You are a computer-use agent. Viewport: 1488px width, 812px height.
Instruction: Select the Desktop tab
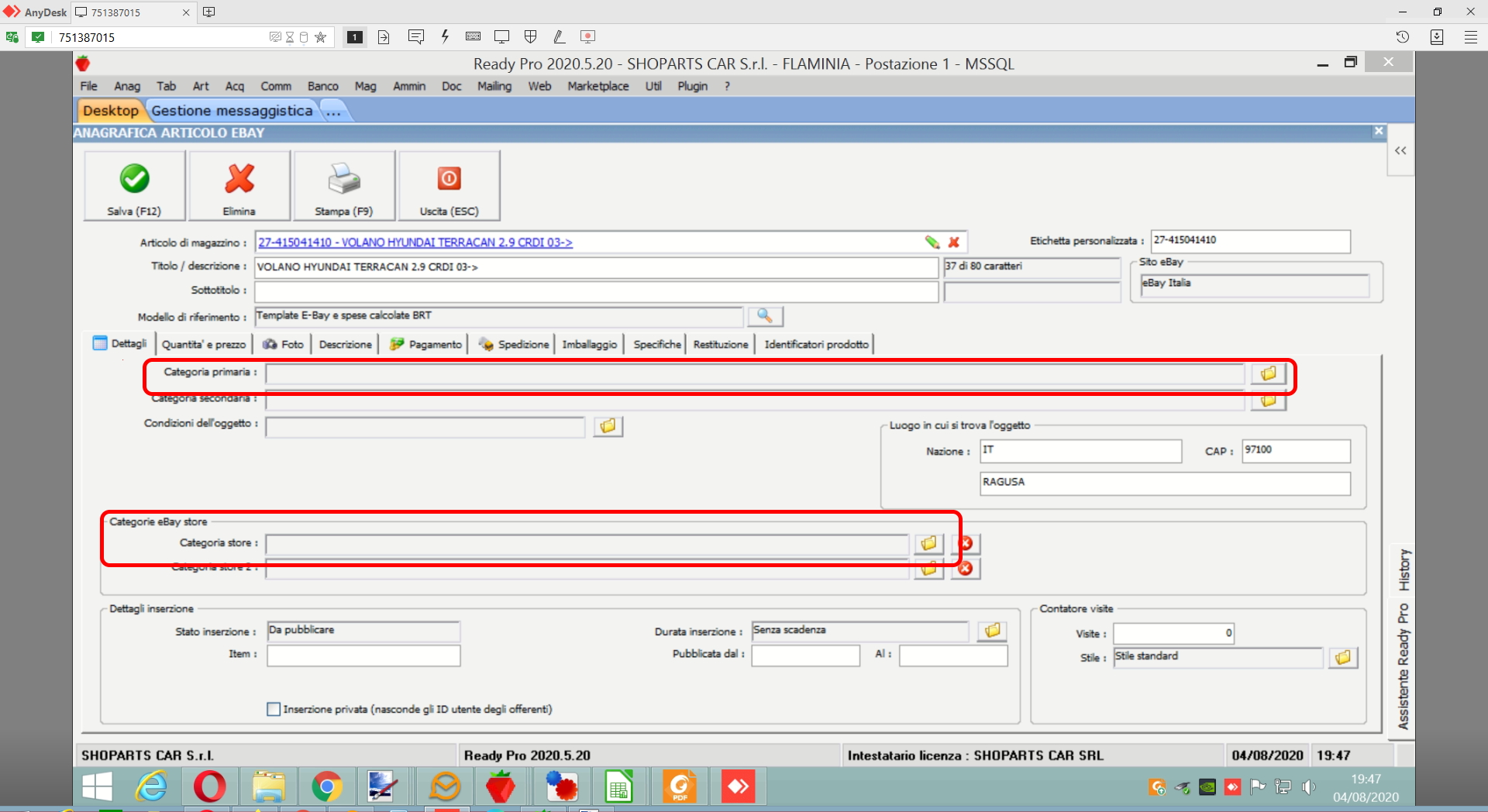pyautogui.click(x=110, y=111)
